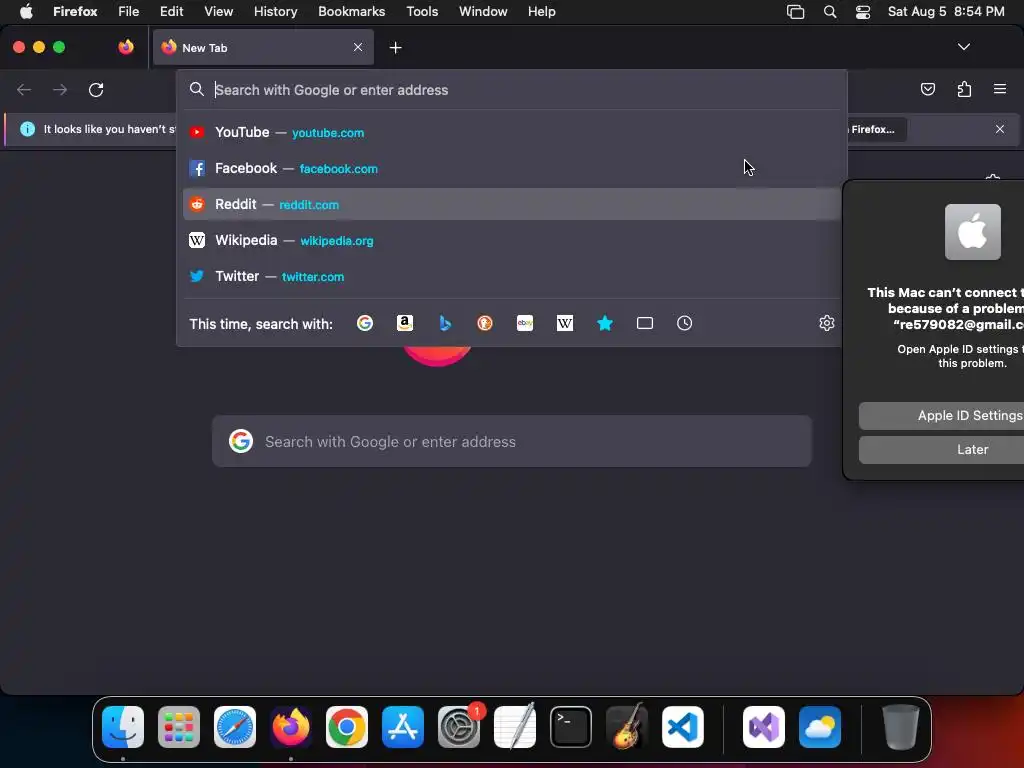Select the Wikipedia suggestion
Viewport: 1024px width, 768px height.
tap(512, 240)
